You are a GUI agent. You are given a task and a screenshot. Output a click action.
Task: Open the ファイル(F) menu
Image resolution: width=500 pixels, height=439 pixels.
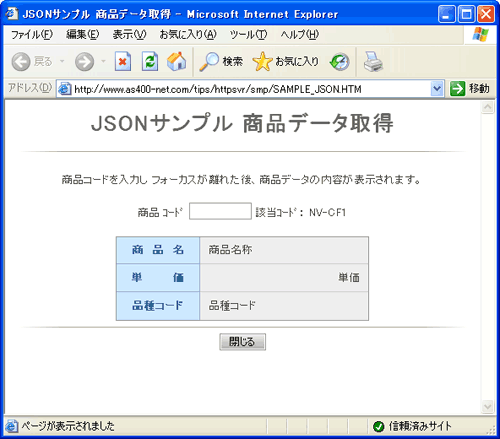[x=32, y=34]
